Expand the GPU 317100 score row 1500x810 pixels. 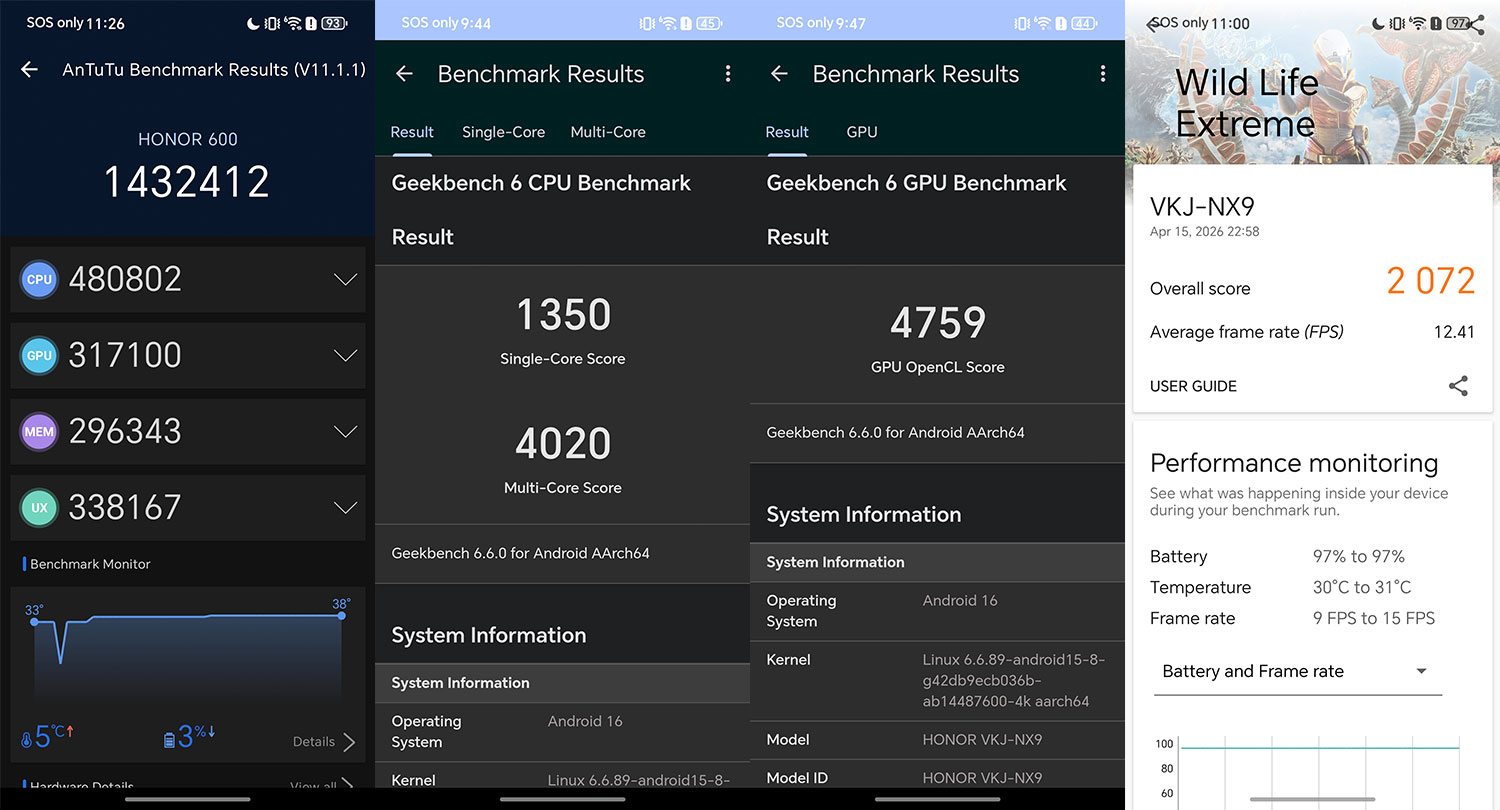(x=188, y=356)
